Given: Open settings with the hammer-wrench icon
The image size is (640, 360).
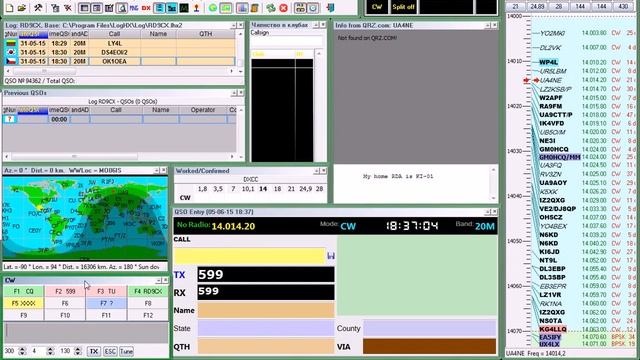Looking at the screenshot, I should click(x=38, y=8).
